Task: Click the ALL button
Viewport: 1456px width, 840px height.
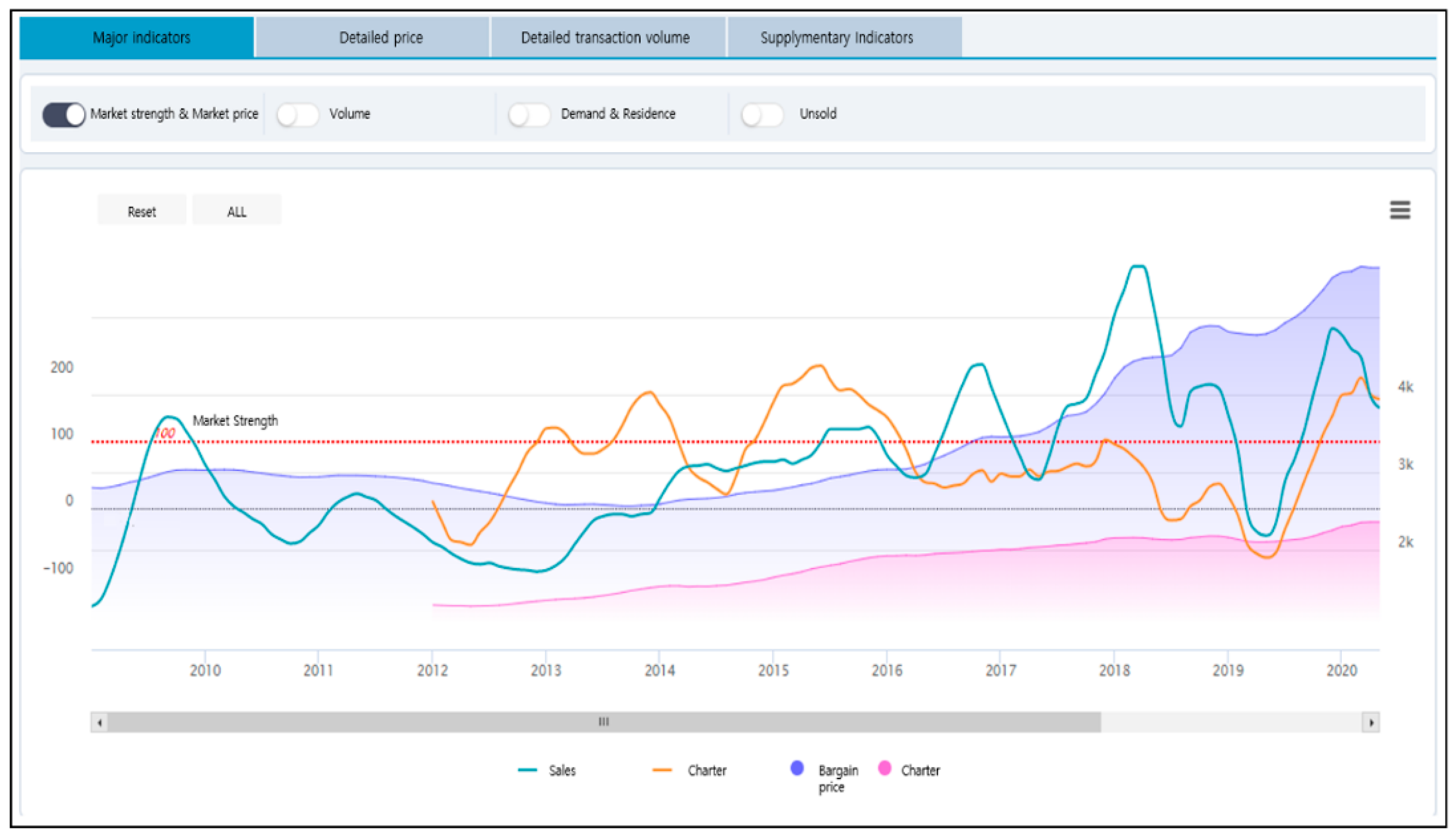Action: tap(237, 212)
